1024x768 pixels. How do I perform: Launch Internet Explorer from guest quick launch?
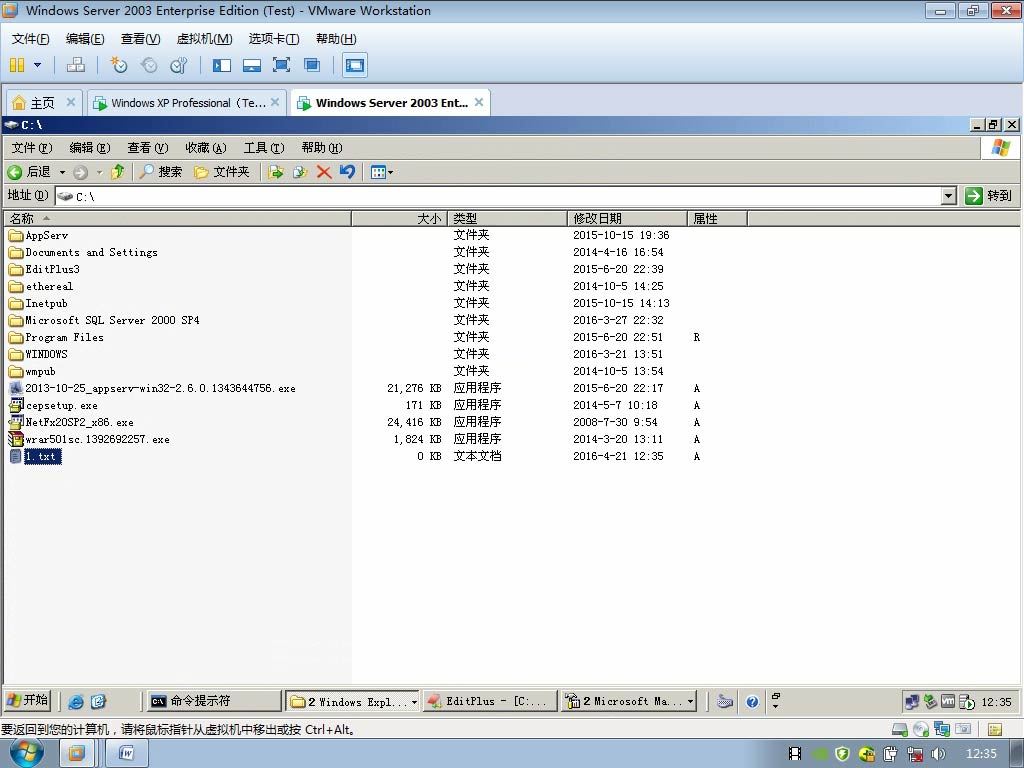tap(76, 701)
